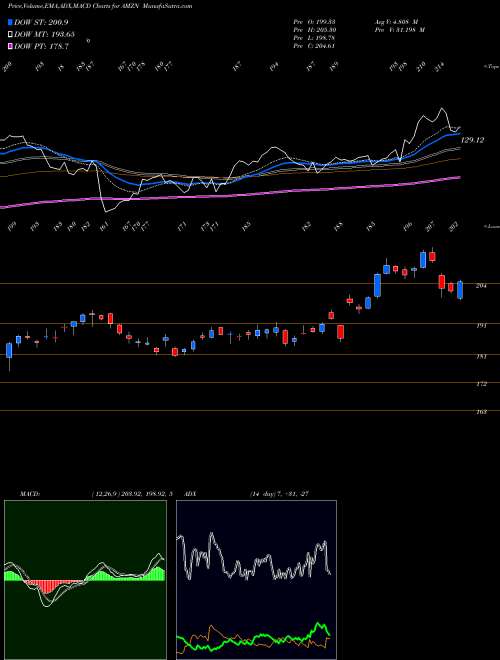Click the ADX (14 day) parameter values

pyautogui.click(x=280, y=493)
